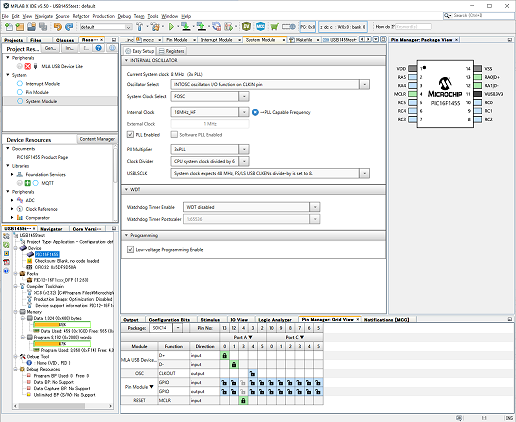Viewport: 516px width, 422px height.
Task: Toggle GPIO output lock for Port C 0
Action: click(x=271, y=391)
